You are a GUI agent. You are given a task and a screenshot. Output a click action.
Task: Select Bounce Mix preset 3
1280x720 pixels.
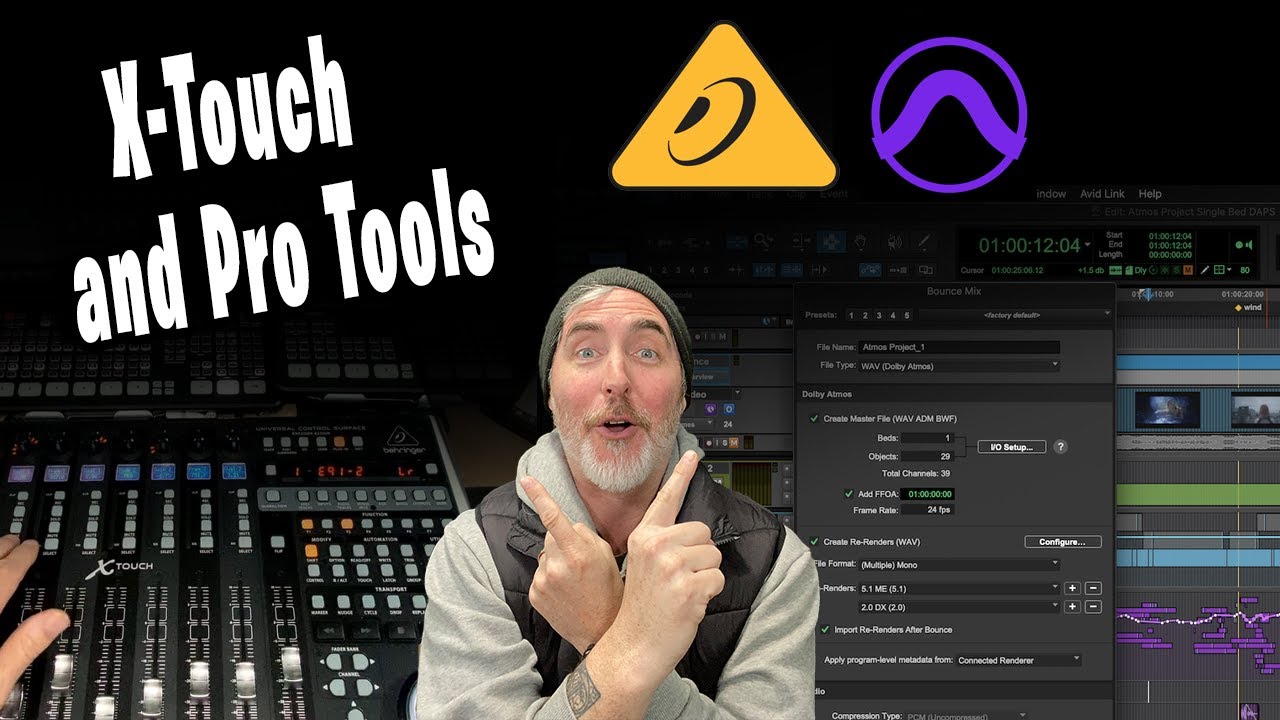(880, 315)
